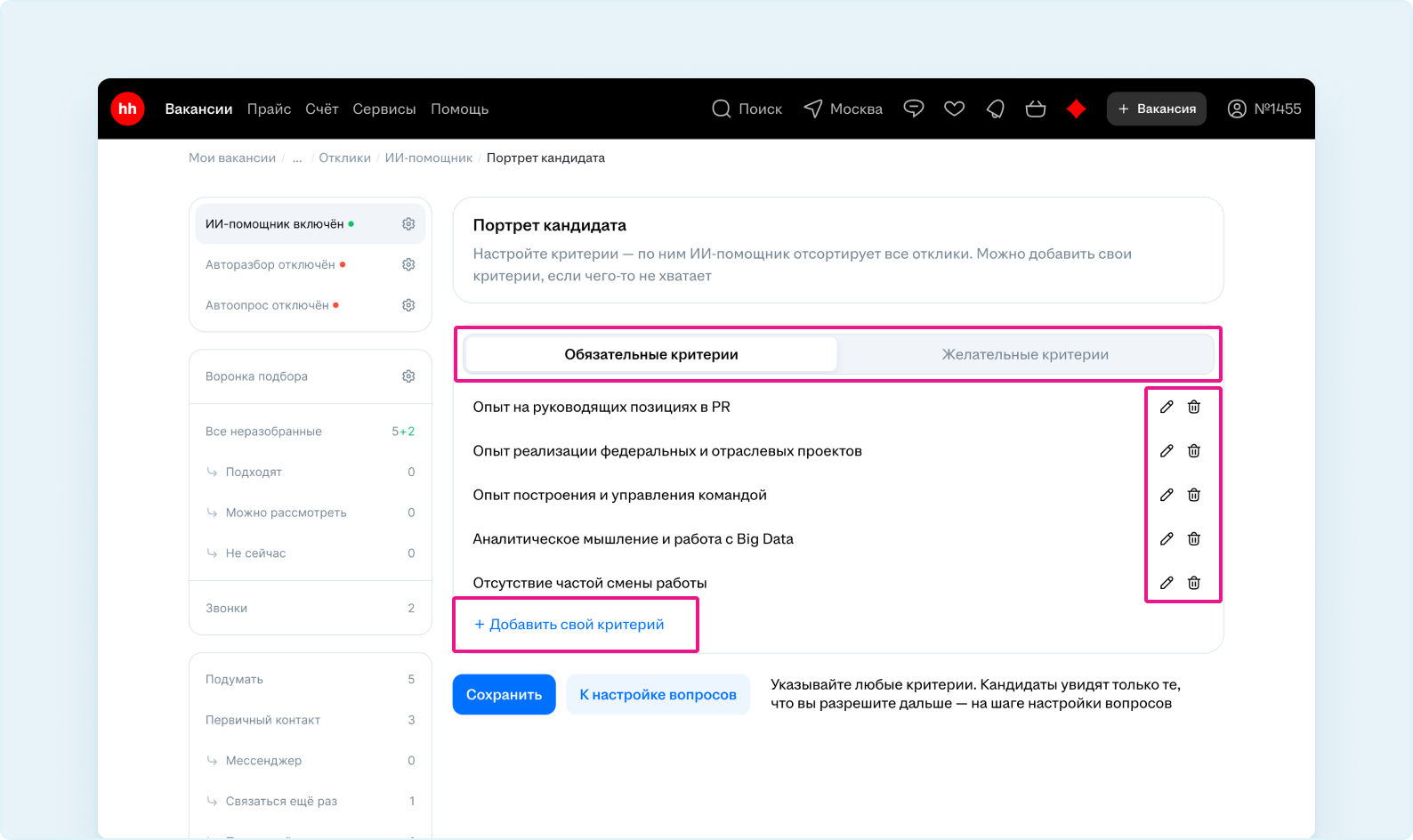Delete the 'Отсутствие частой смены работы' criterion
1413x840 pixels.
(x=1194, y=583)
